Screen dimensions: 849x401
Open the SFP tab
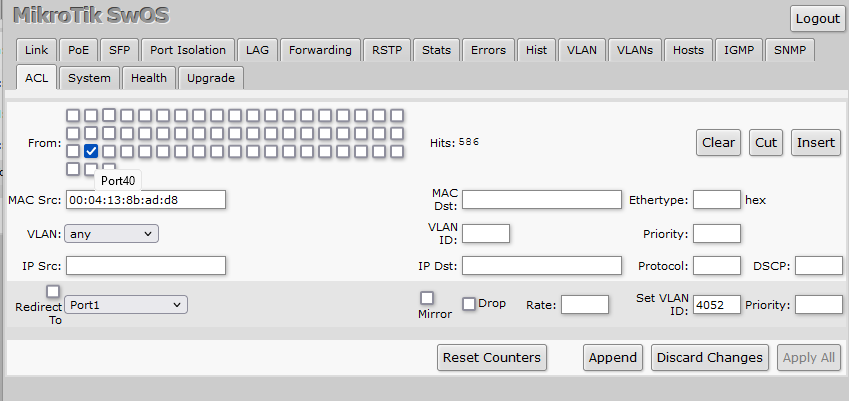120,50
